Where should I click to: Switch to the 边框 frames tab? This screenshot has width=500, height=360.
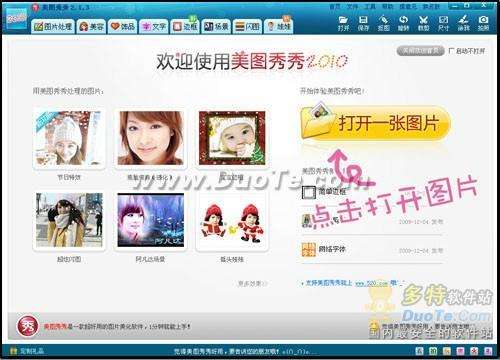point(185,26)
